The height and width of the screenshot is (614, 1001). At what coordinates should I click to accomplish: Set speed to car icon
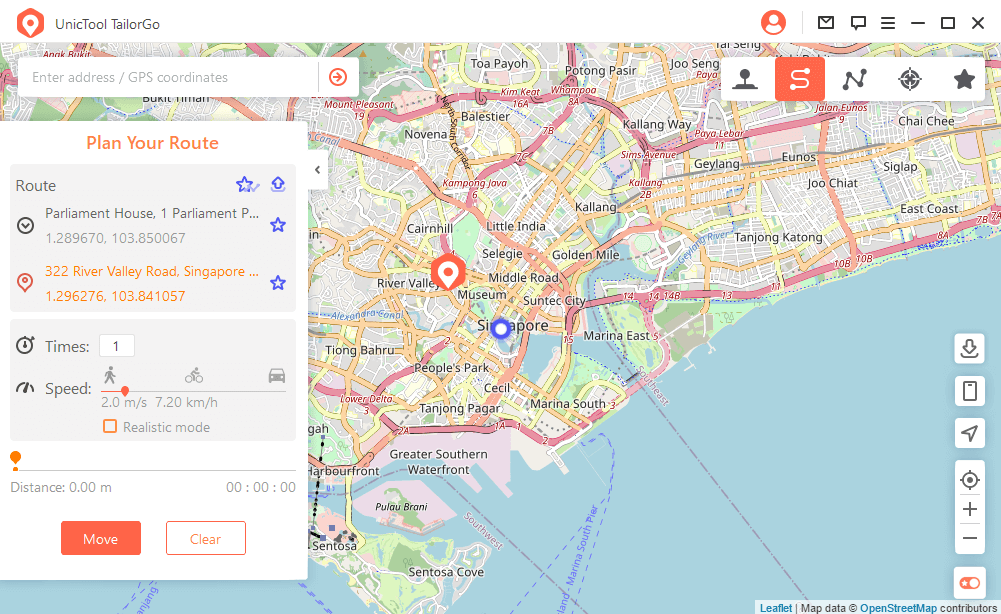pyautogui.click(x=277, y=375)
